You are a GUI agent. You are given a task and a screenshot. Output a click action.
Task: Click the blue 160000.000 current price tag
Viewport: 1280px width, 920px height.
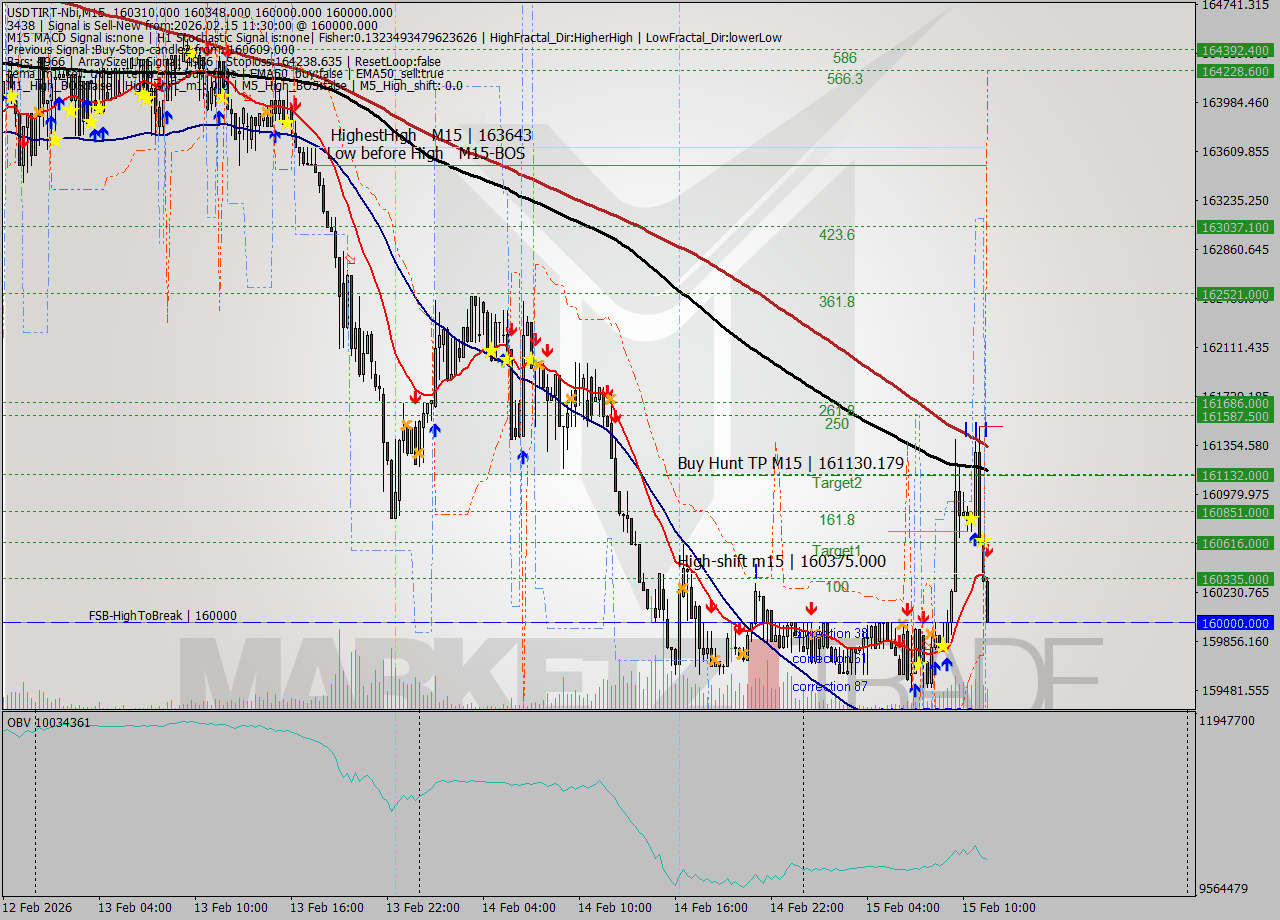tap(1236, 623)
